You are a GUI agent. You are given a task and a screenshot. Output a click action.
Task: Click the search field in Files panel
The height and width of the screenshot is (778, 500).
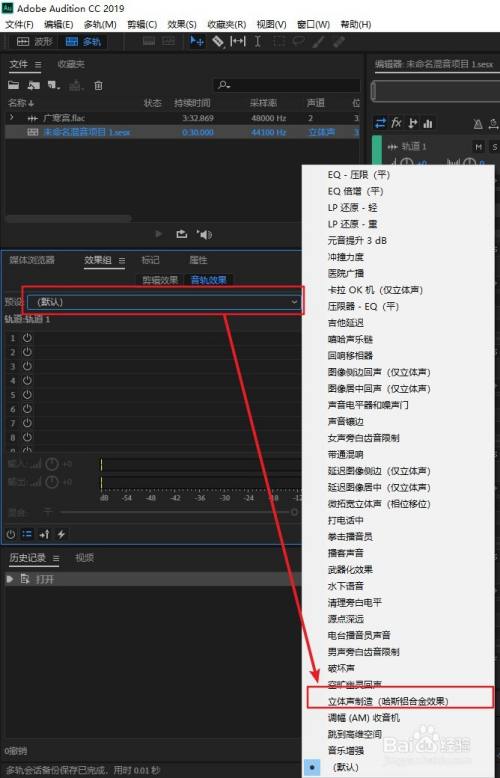point(287,85)
